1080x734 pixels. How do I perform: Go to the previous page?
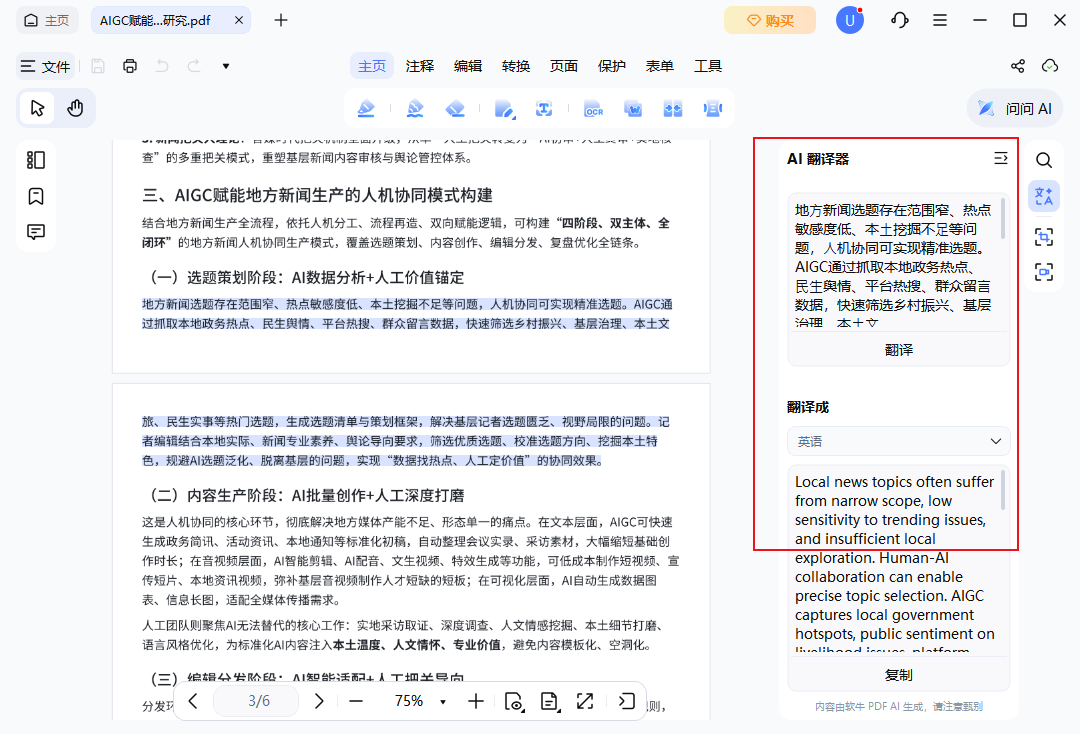[193, 701]
